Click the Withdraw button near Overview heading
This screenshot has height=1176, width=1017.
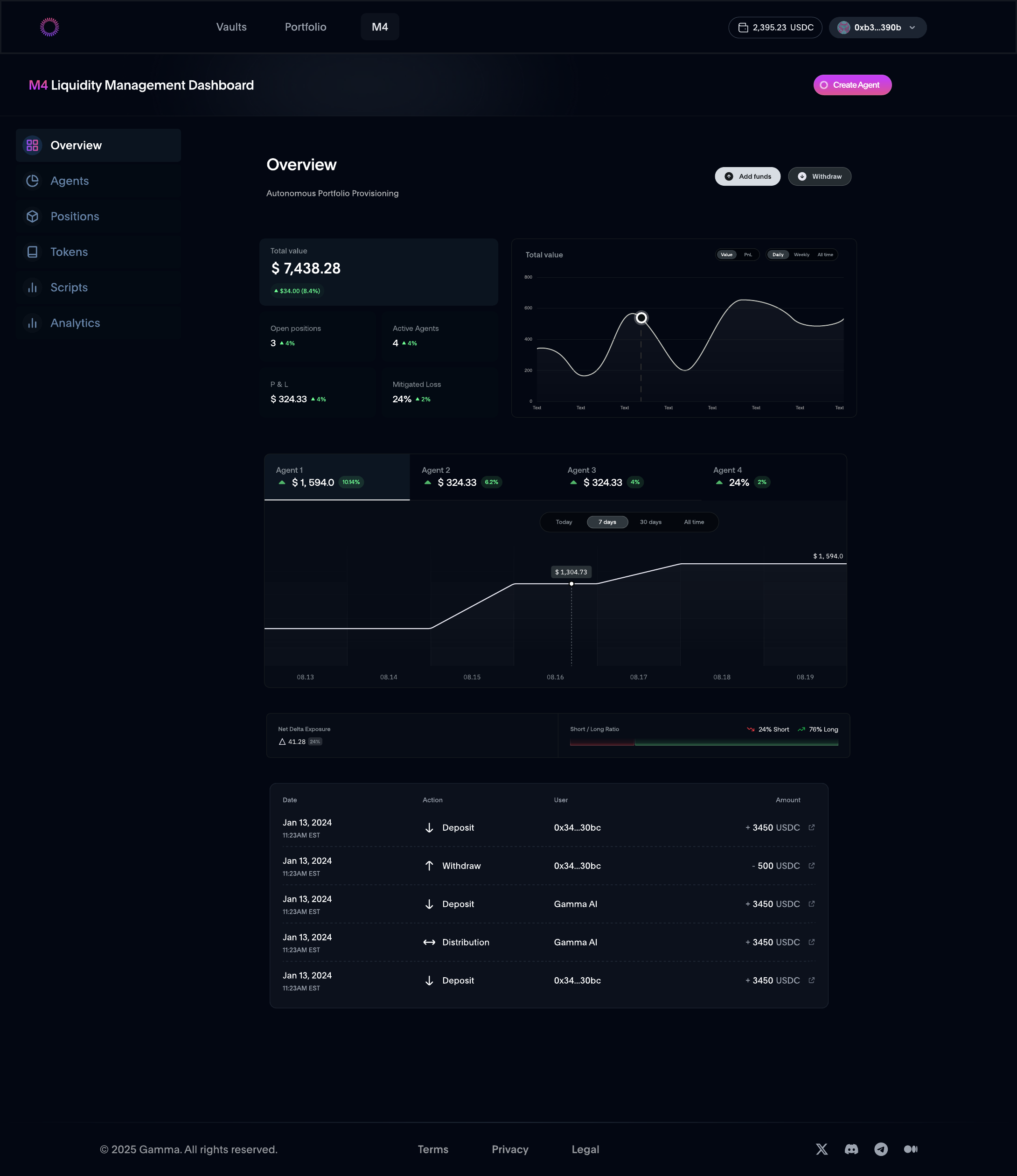(x=820, y=176)
